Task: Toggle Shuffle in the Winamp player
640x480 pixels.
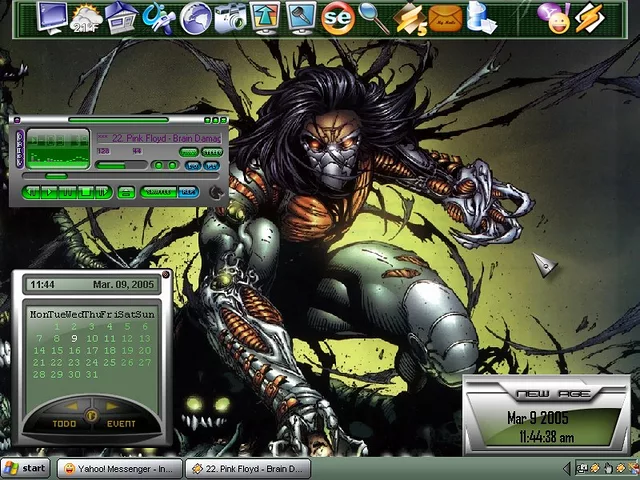Action: (158, 192)
